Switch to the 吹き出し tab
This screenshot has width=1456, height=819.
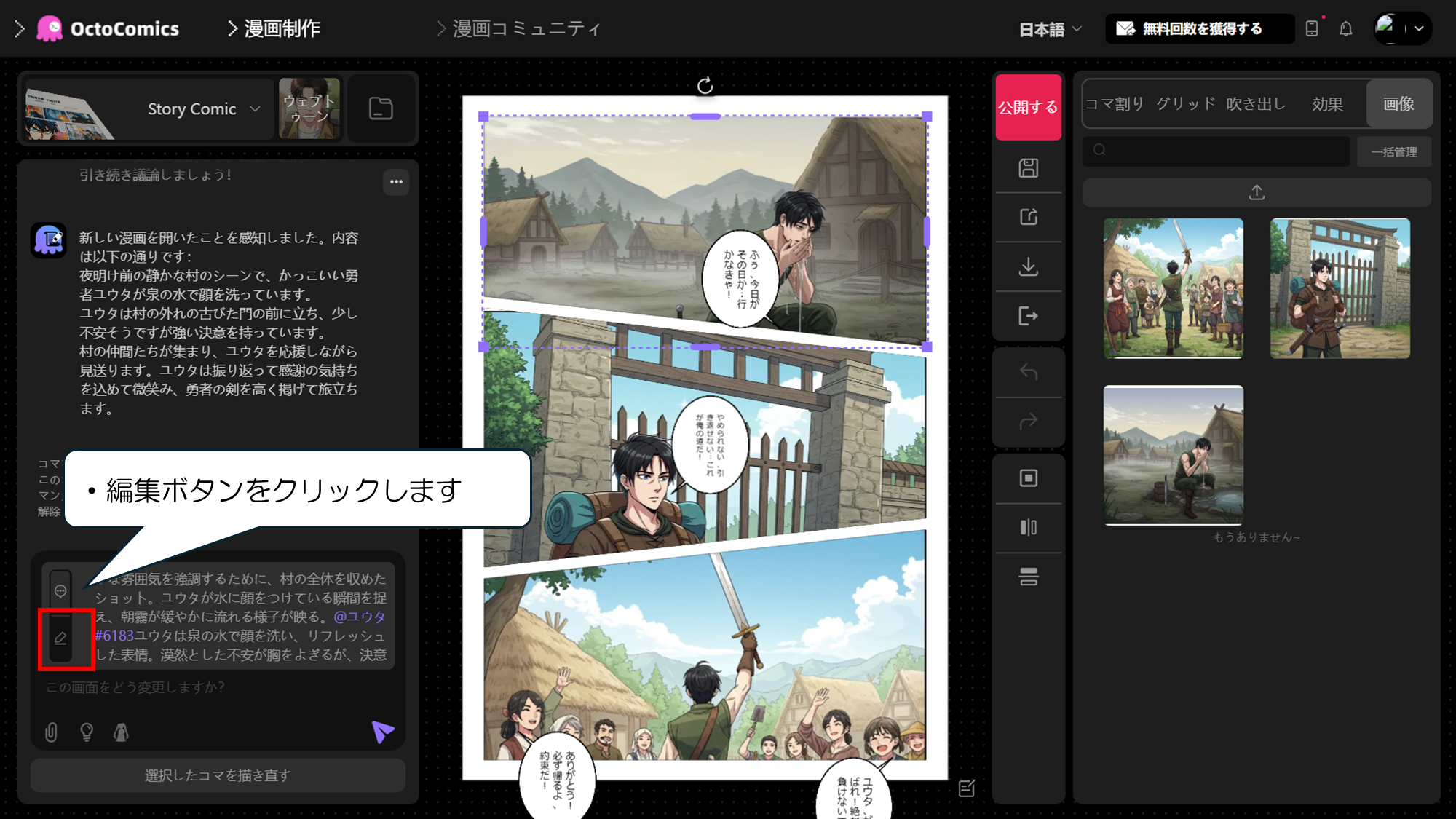tap(1256, 104)
